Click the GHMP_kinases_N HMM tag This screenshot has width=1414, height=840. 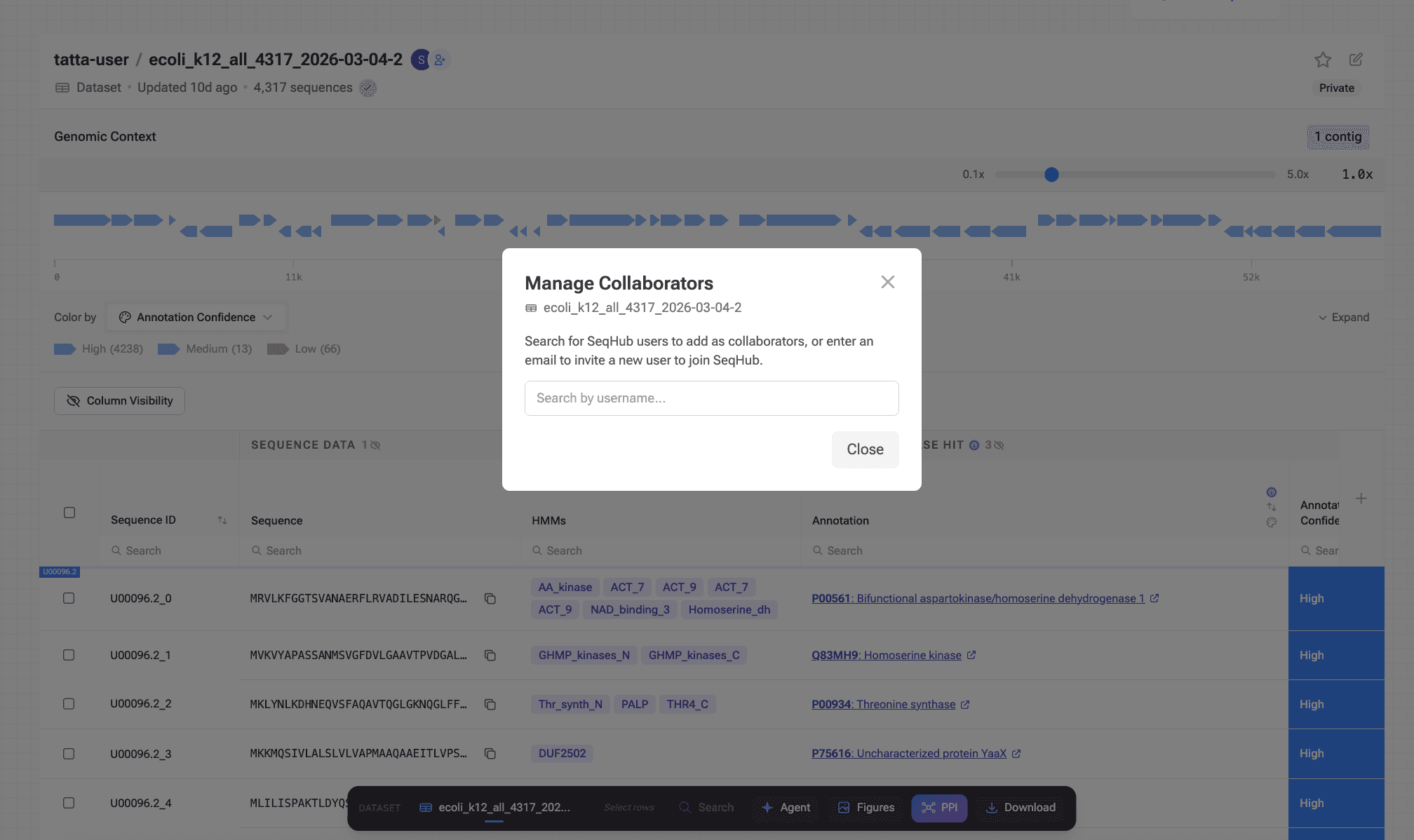tap(584, 656)
